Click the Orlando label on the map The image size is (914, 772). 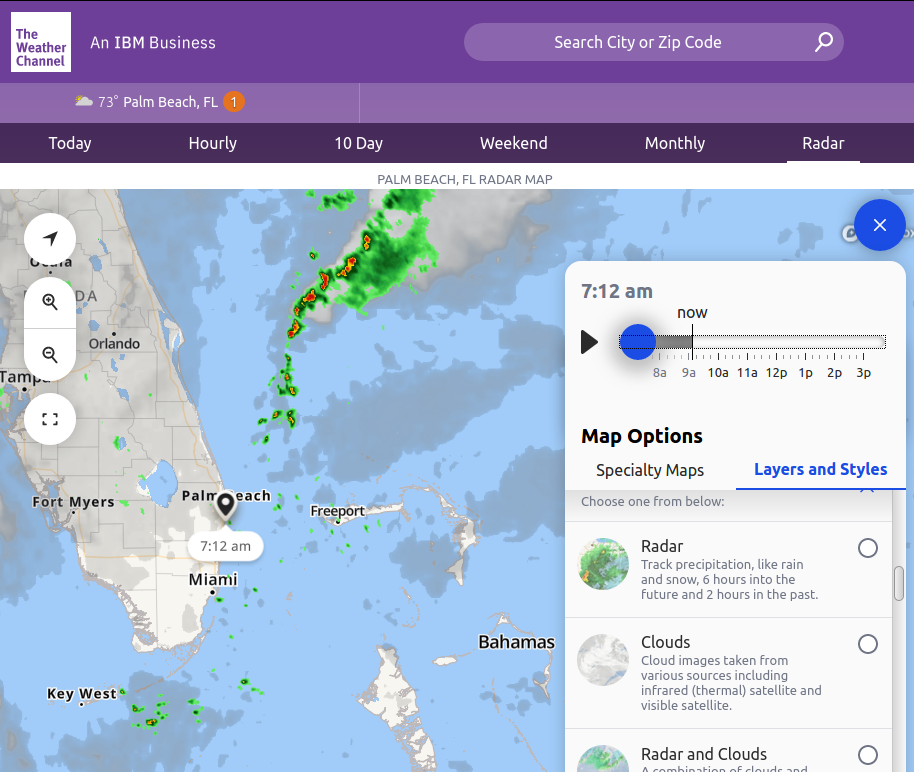114,343
